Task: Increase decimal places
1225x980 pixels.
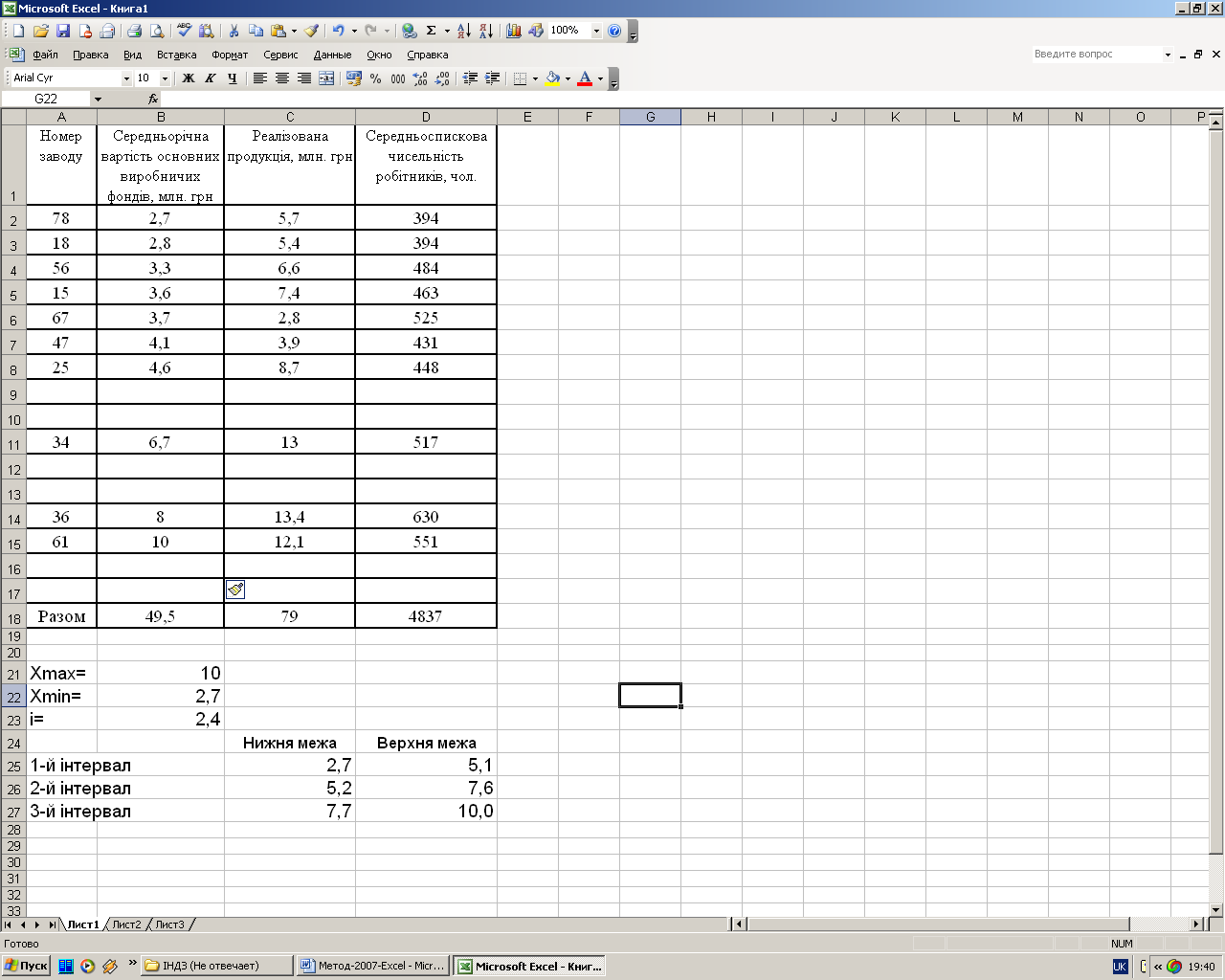Action: (420, 78)
